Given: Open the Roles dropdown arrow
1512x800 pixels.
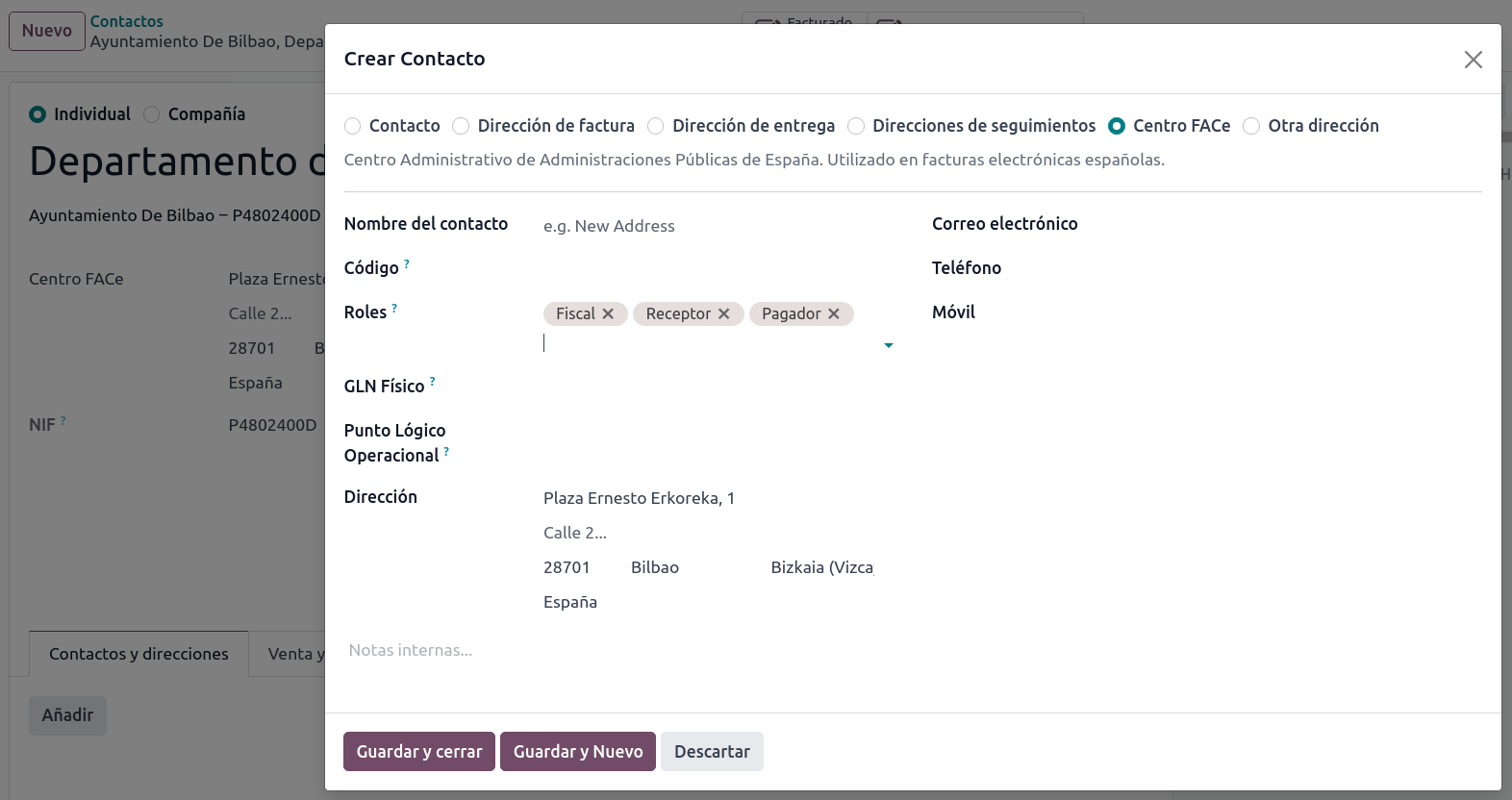Looking at the screenshot, I should coord(888,344).
